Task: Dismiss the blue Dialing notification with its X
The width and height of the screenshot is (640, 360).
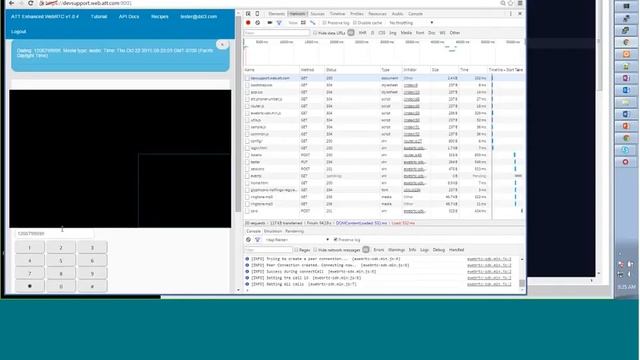Action: [x=222, y=44]
